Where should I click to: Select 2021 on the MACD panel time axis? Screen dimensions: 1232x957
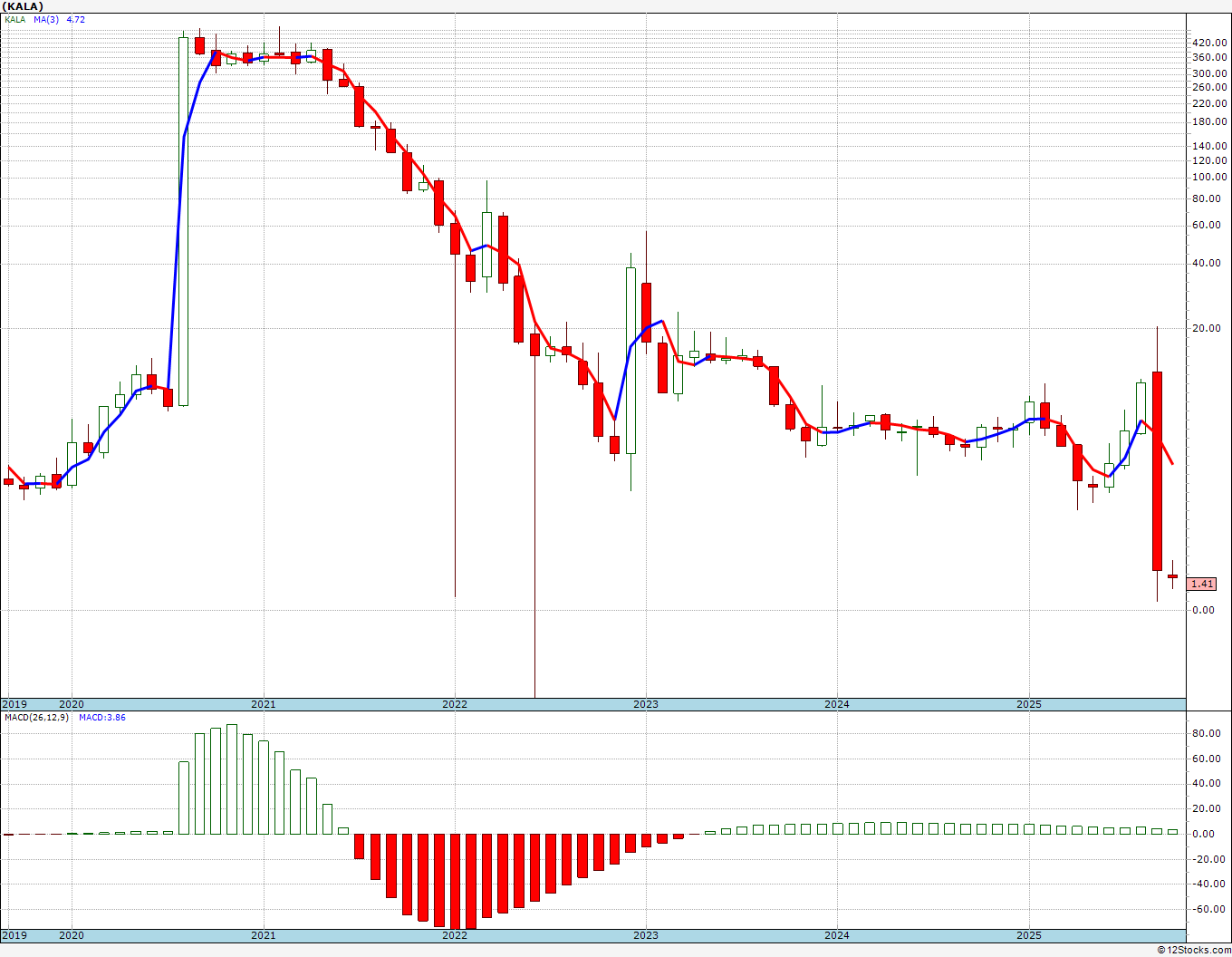263,935
